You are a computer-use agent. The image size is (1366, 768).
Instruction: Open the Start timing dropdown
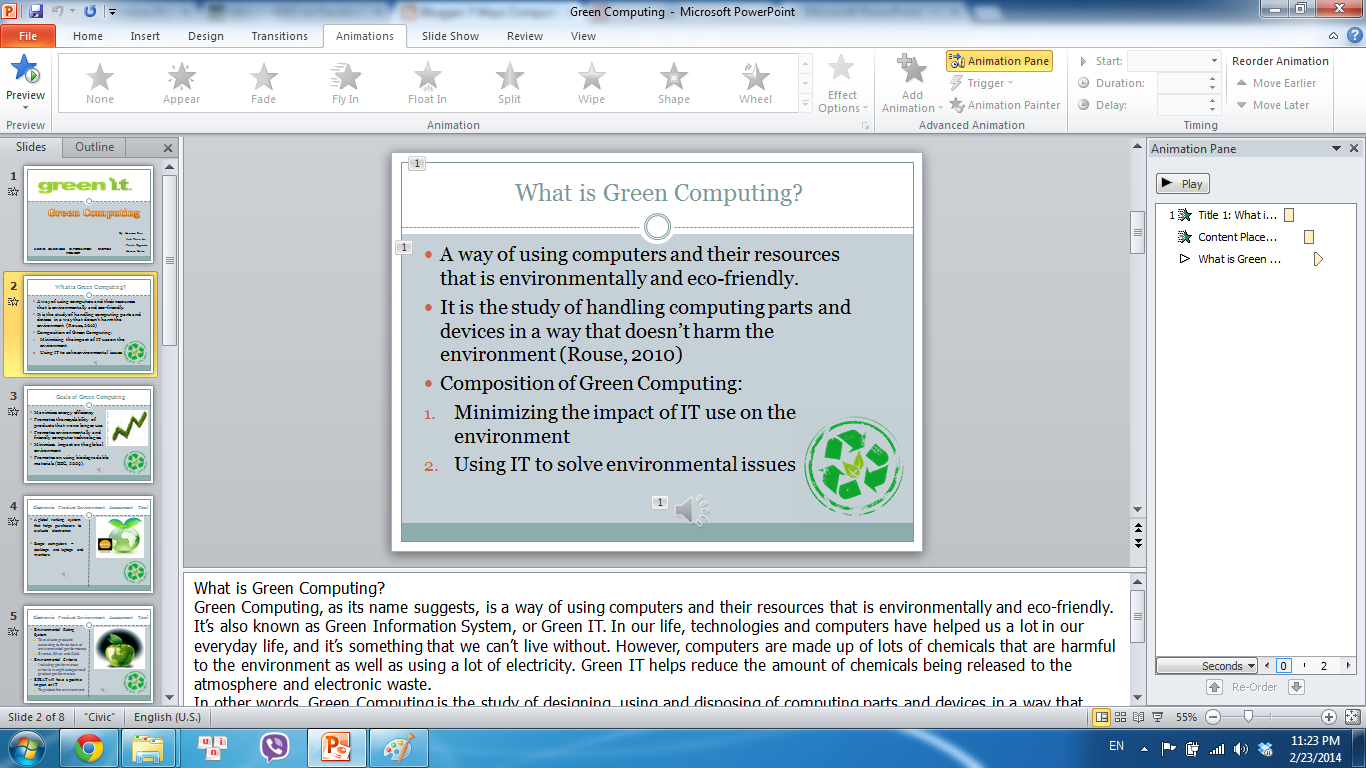[1214, 61]
